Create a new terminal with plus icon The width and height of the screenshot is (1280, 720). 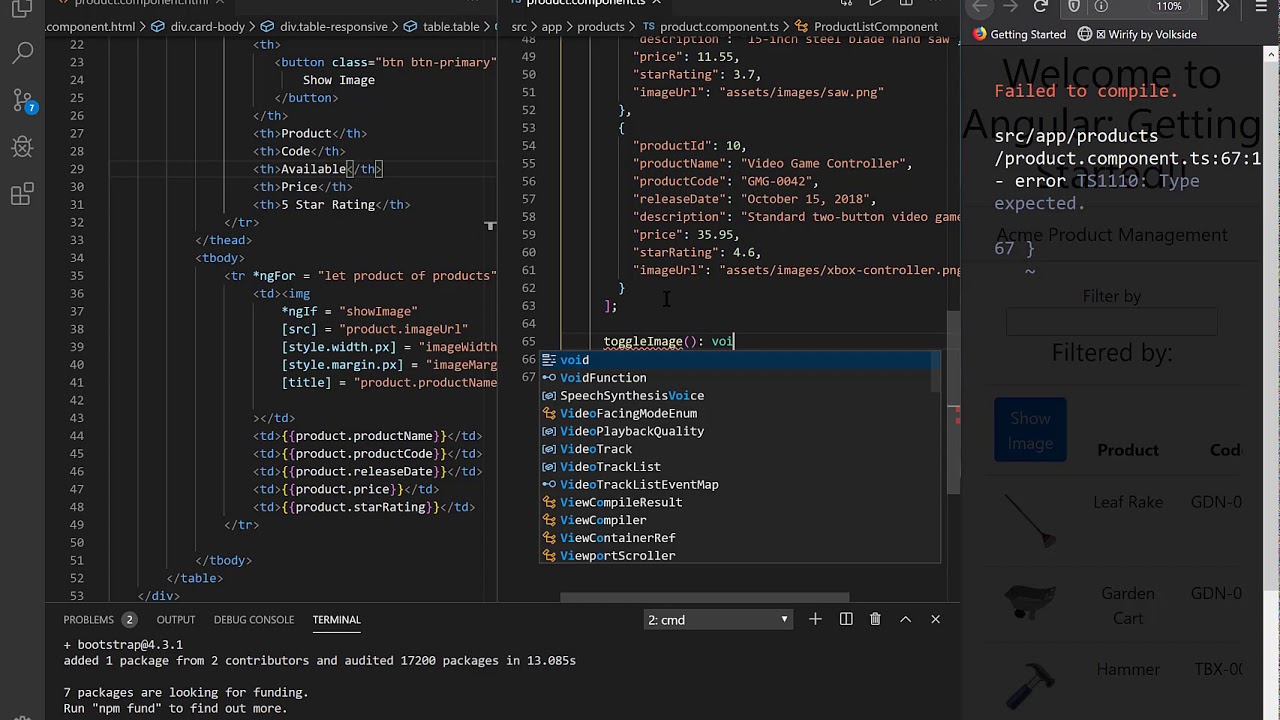click(x=815, y=620)
